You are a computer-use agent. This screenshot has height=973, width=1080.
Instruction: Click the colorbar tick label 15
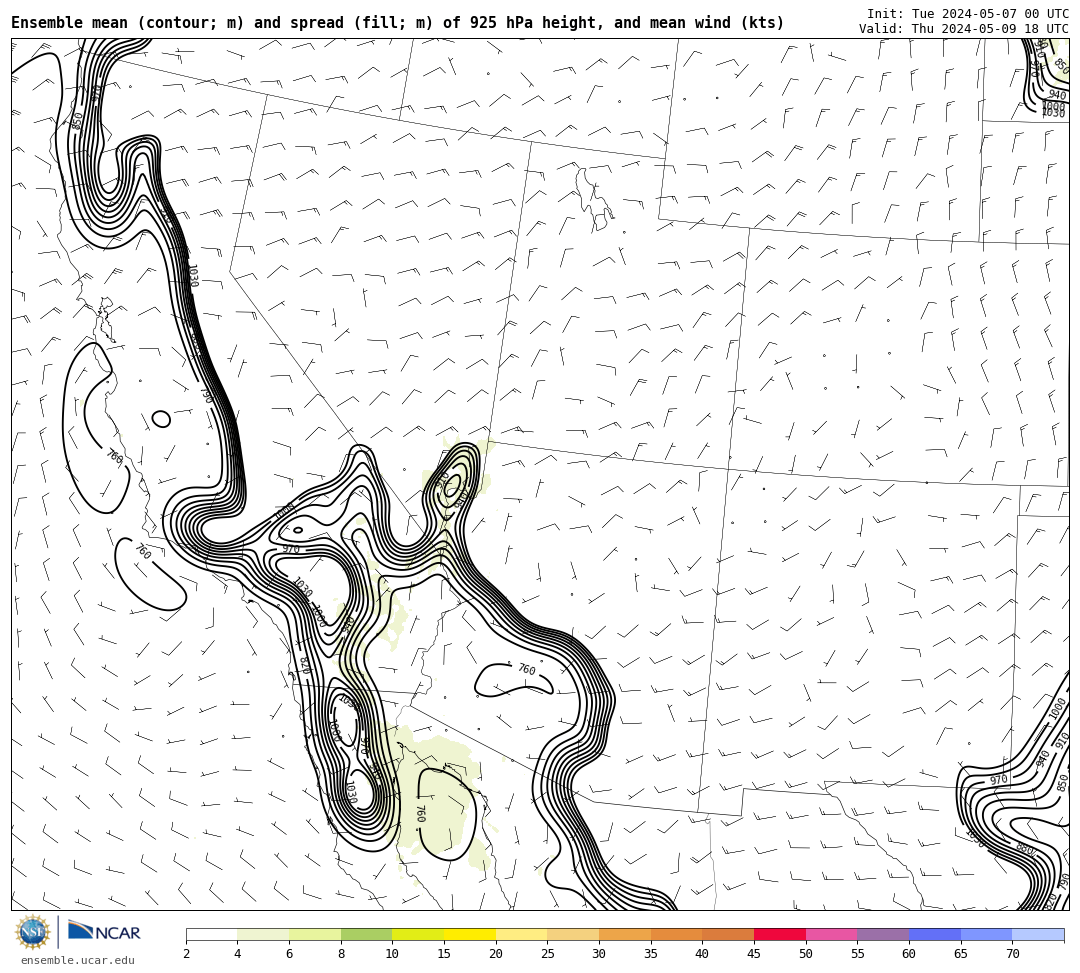(x=444, y=954)
